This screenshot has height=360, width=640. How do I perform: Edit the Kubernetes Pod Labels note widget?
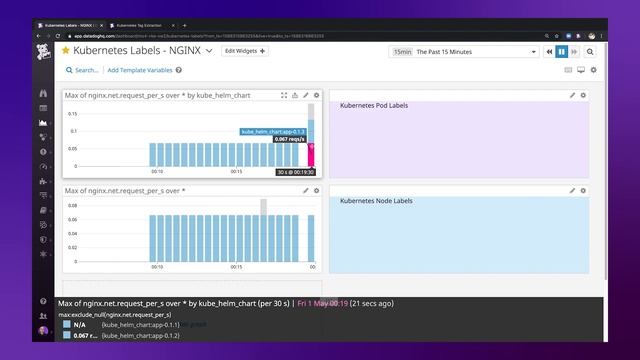pos(572,95)
